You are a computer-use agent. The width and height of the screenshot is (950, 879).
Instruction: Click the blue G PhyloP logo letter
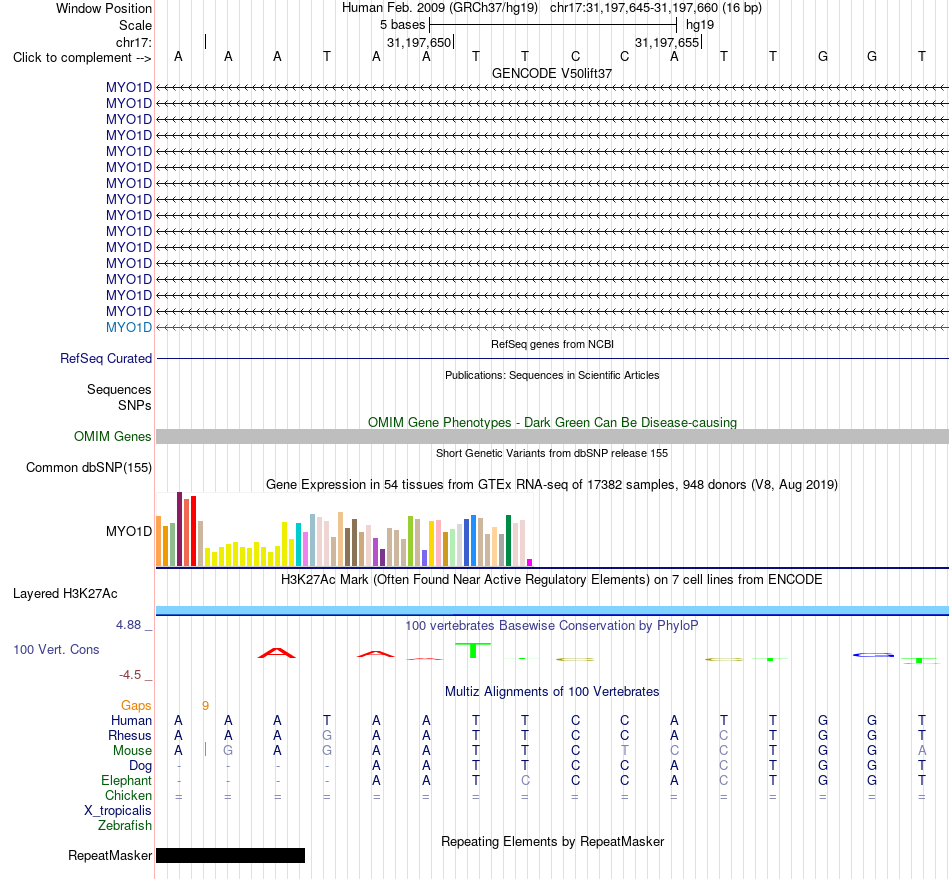873,655
